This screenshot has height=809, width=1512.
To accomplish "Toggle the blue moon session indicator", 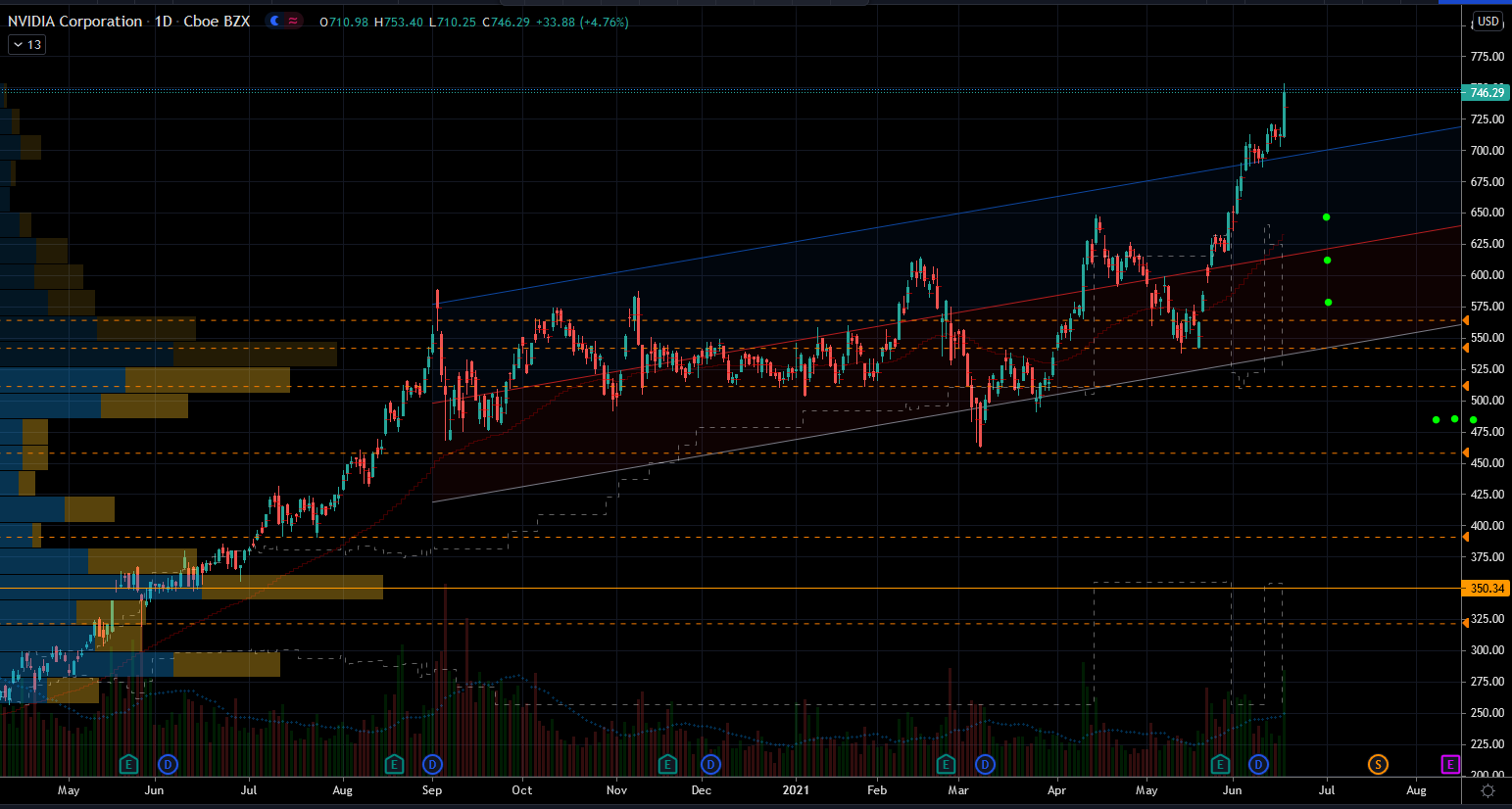I will click(x=275, y=22).
